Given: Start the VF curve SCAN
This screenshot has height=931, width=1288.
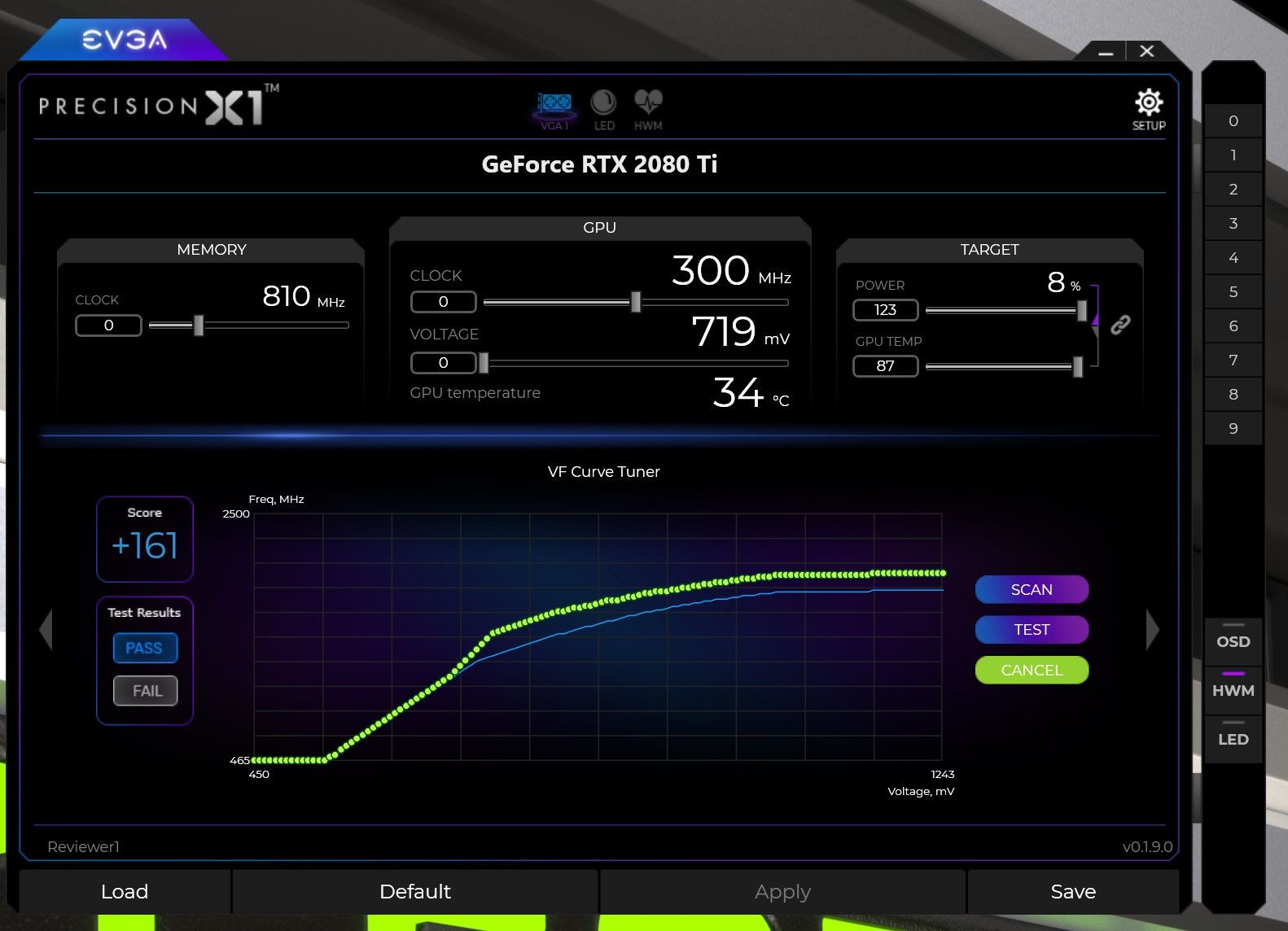Looking at the screenshot, I should (1032, 589).
